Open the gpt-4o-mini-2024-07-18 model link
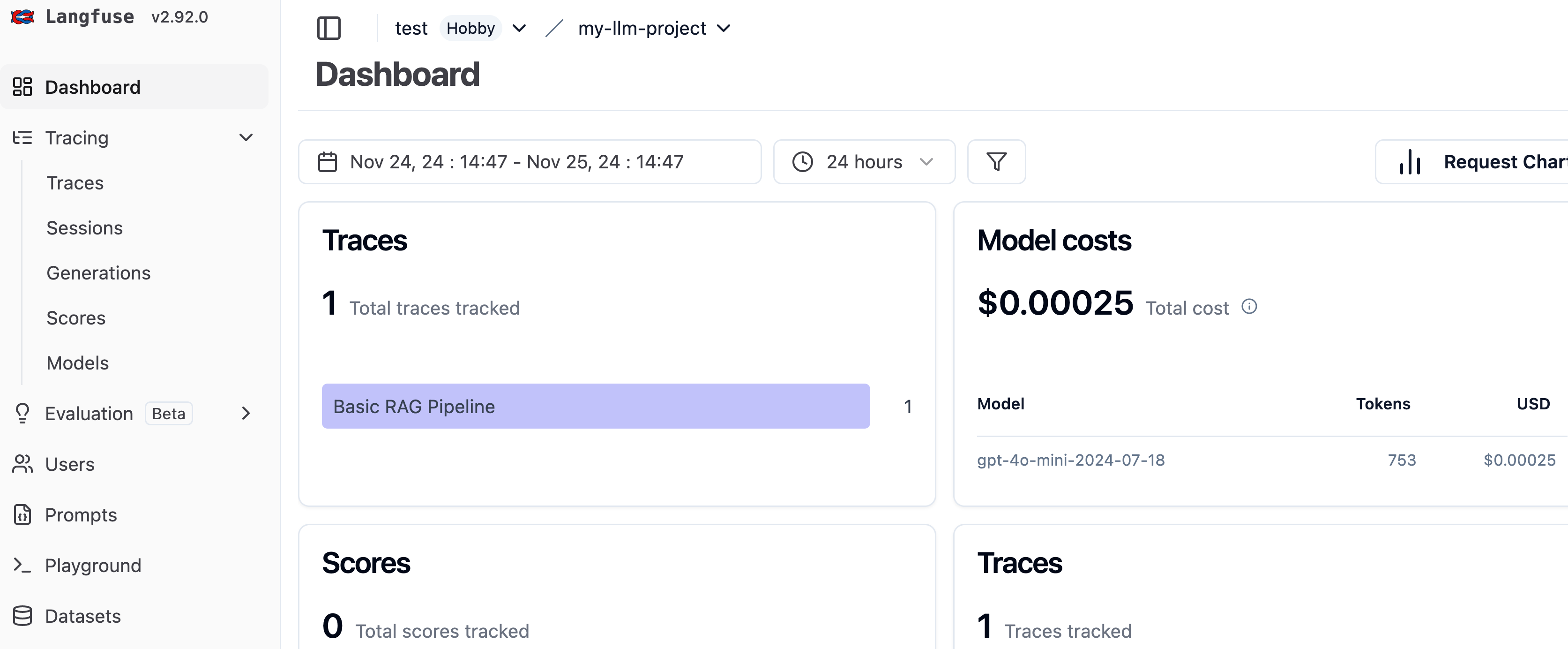The image size is (1568, 649). (x=1071, y=460)
